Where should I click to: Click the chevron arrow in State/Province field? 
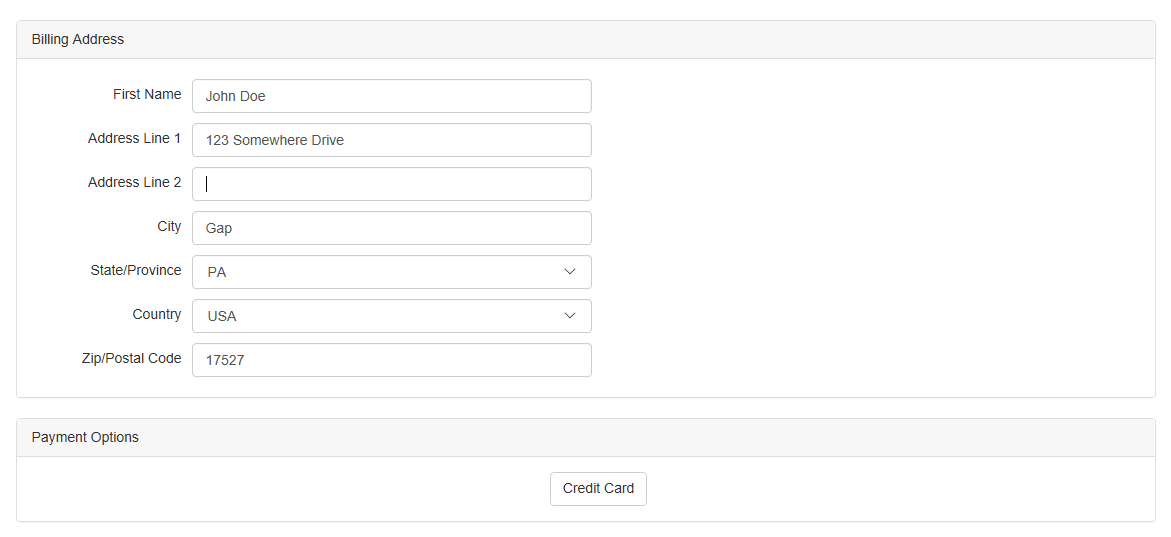coord(570,272)
